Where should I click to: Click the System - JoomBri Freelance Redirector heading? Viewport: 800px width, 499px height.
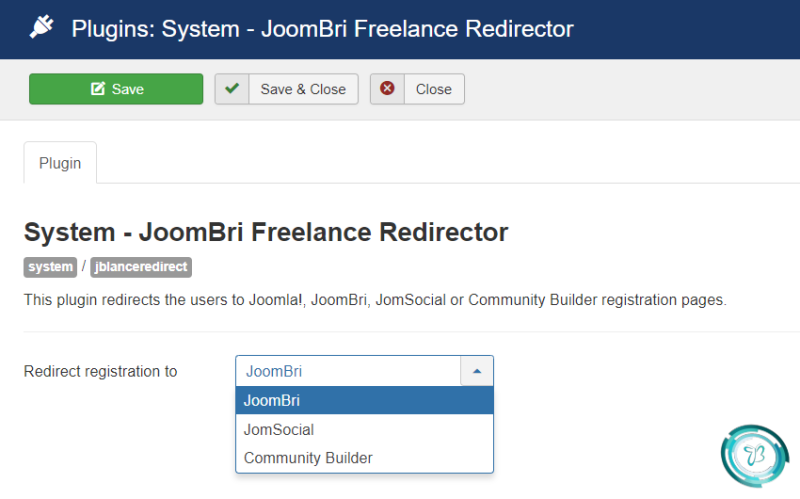point(266,232)
